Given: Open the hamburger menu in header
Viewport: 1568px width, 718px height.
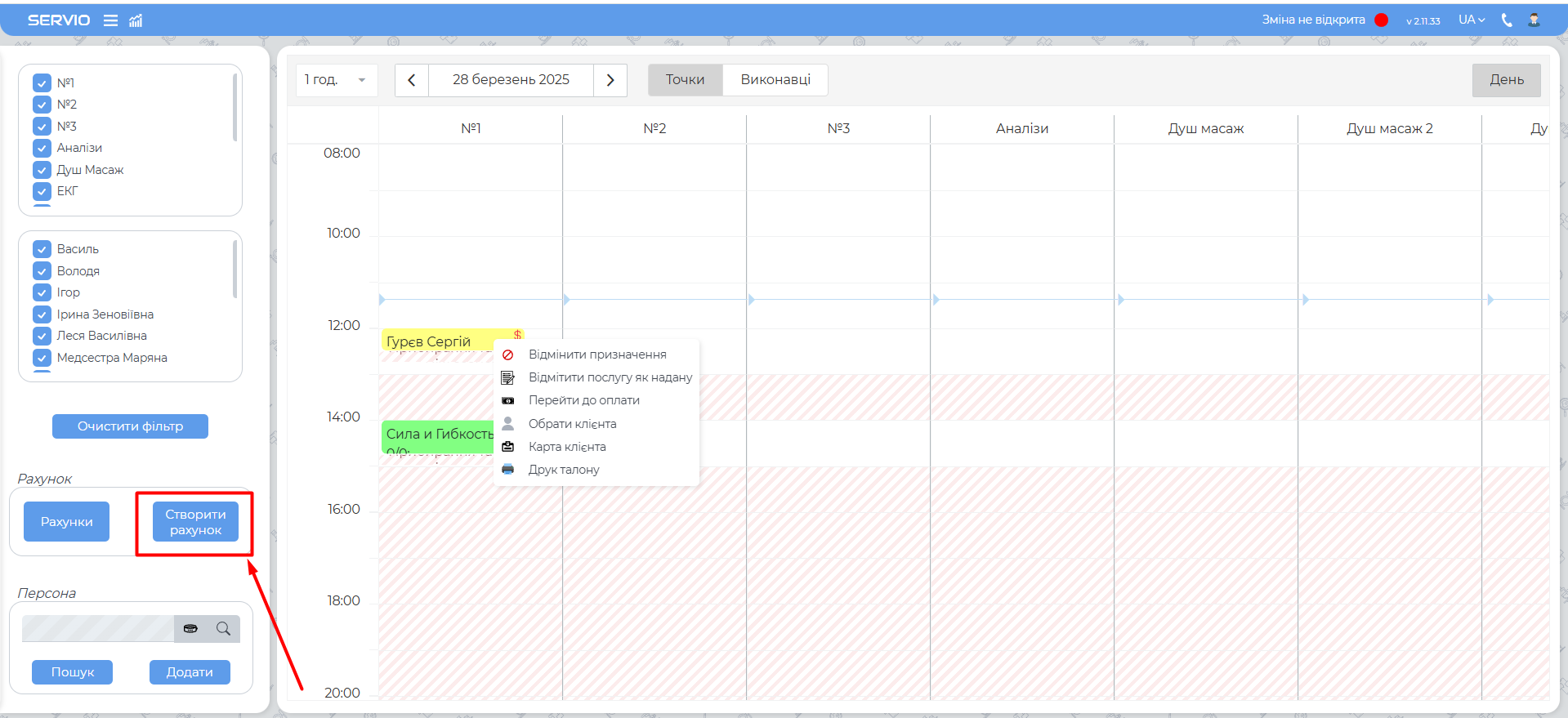Looking at the screenshot, I should 110,20.
